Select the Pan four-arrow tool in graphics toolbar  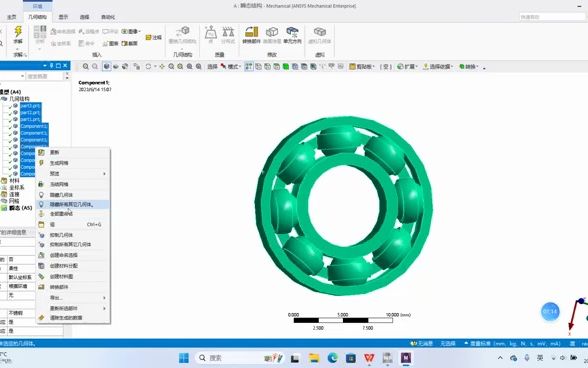[162, 66]
